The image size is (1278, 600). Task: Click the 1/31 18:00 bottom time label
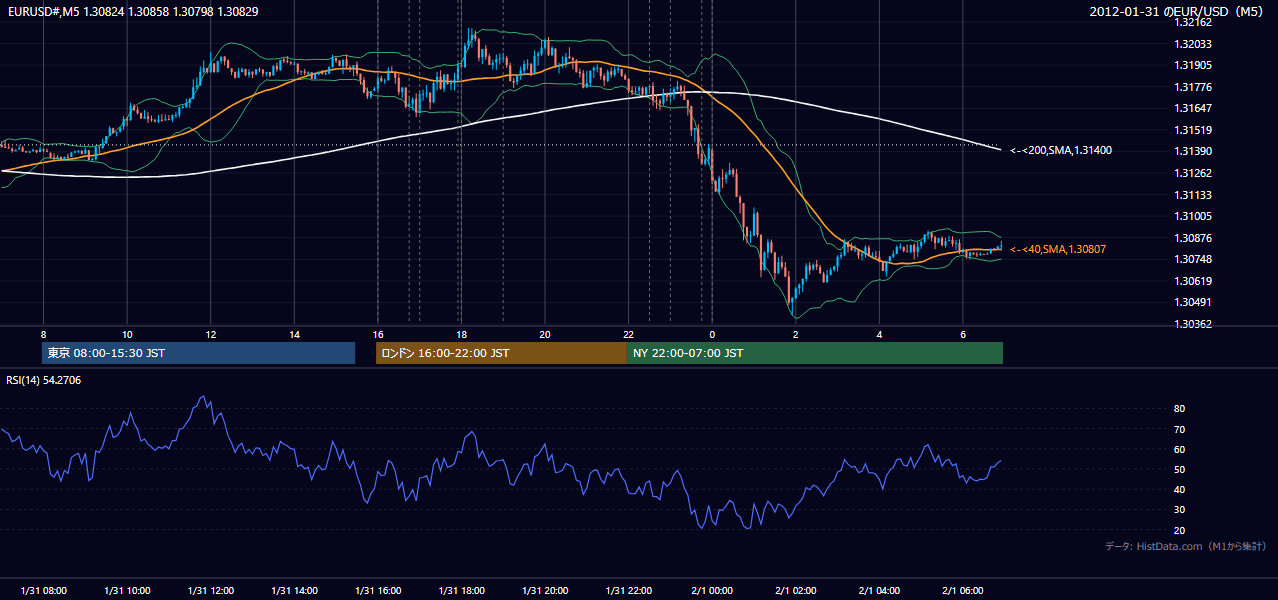(461, 591)
